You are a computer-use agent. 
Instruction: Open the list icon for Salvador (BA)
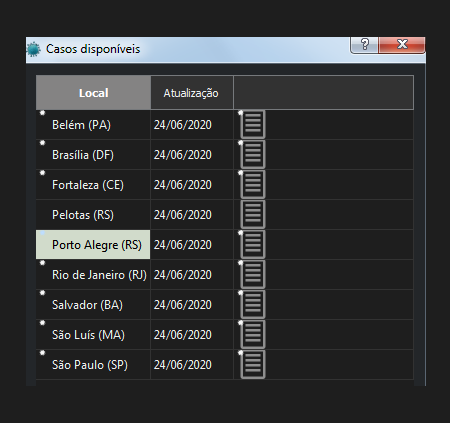click(253, 304)
